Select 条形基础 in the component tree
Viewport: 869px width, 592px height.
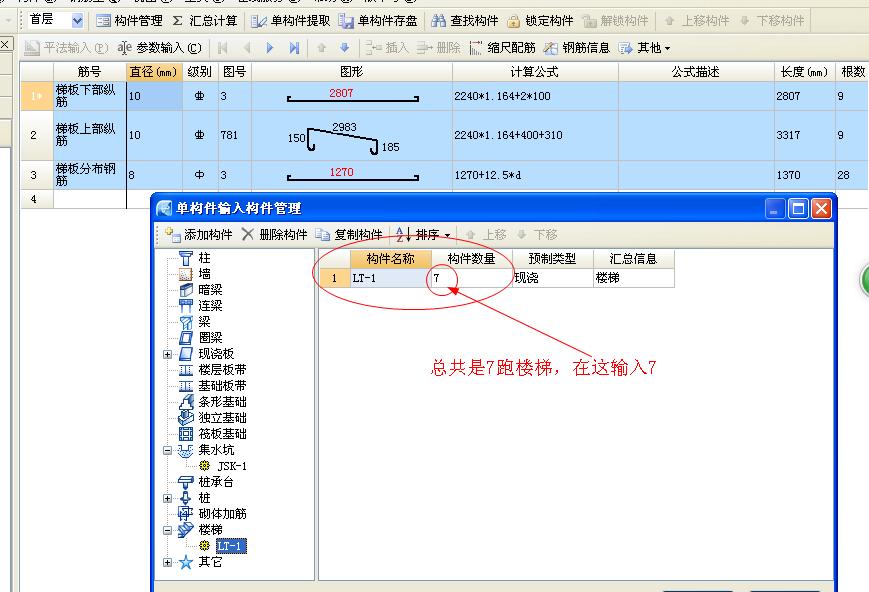[222, 402]
